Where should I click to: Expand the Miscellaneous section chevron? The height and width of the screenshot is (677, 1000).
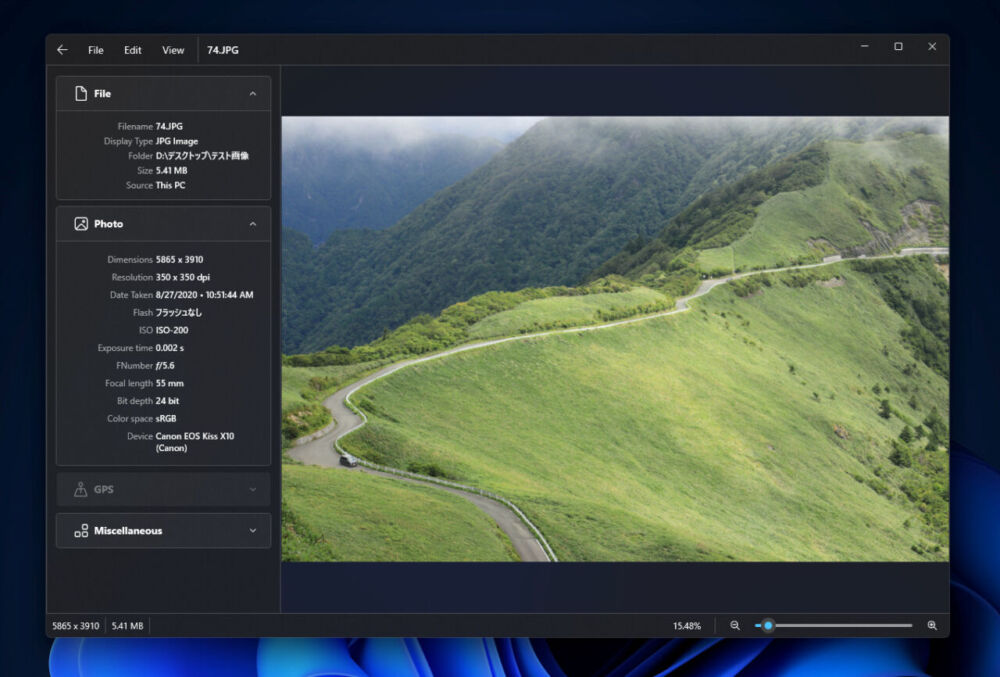pos(252,531)
